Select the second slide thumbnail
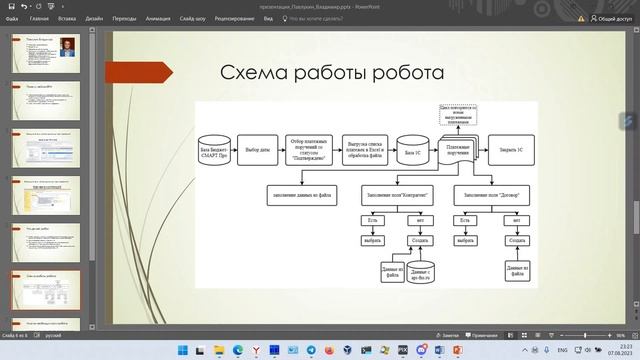The width and height of the screenshot is (640, 360). tap(46, 101)
